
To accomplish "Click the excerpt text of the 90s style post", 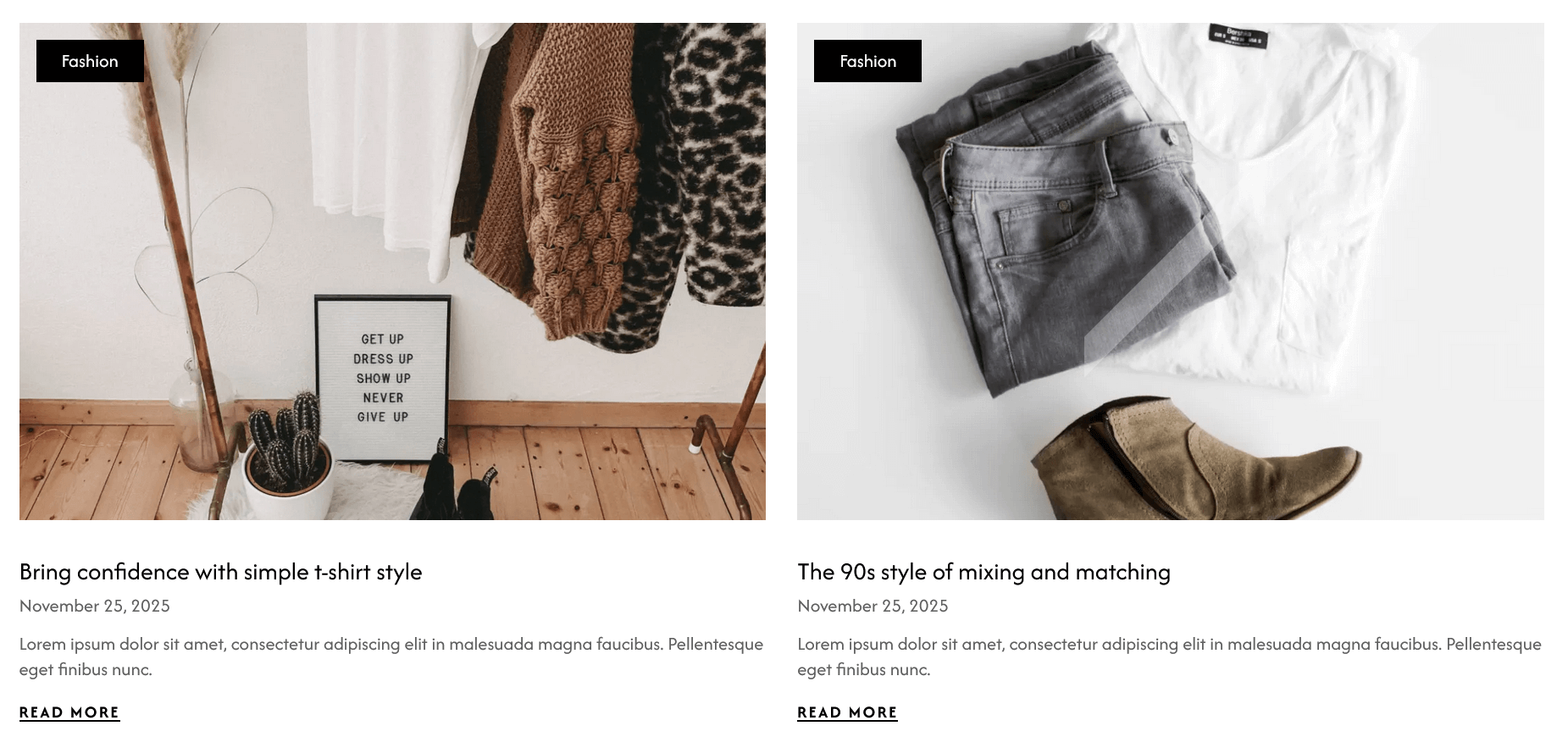I will pos(1169,657).
